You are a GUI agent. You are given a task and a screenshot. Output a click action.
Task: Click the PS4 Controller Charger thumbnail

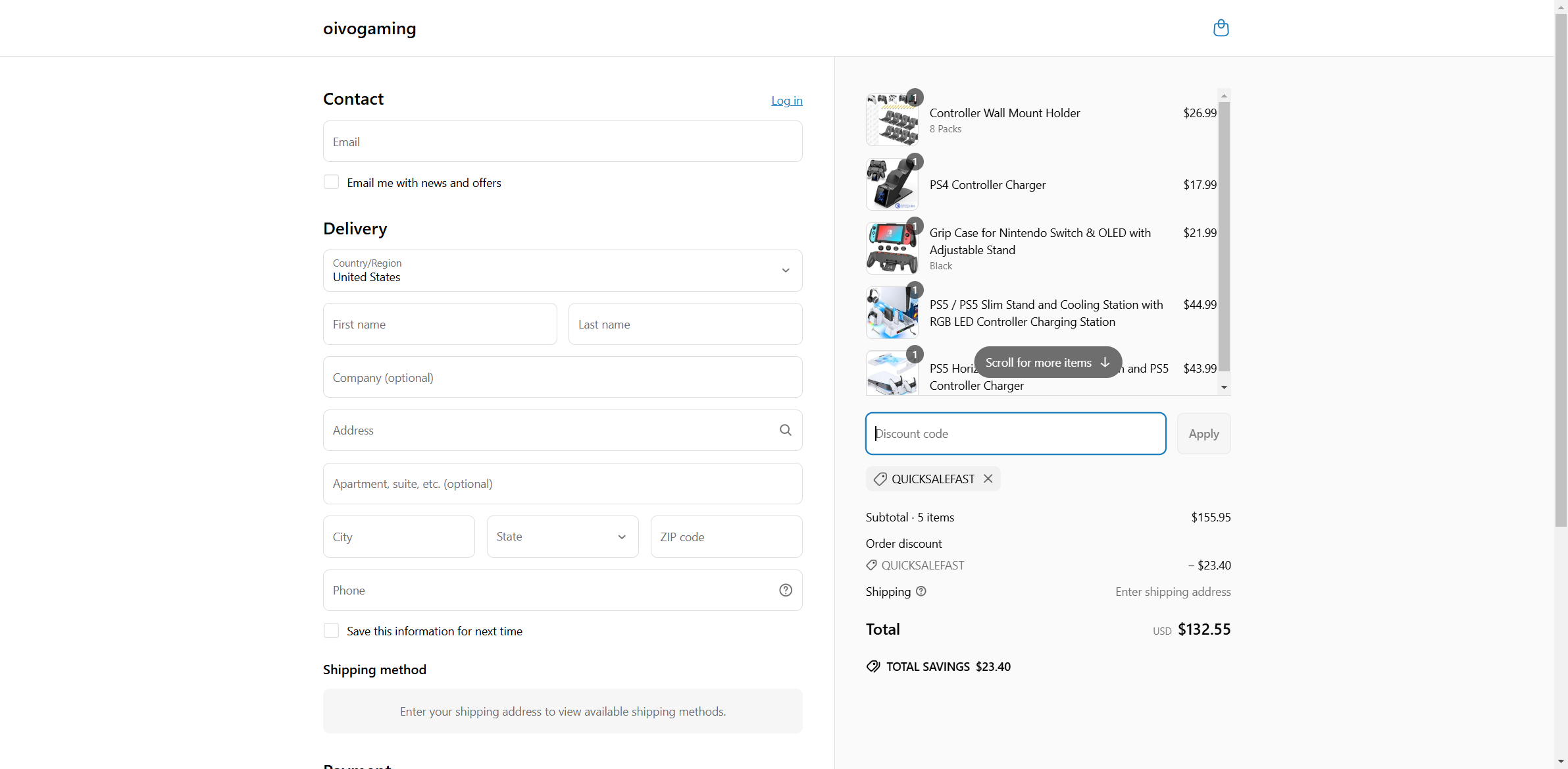(892, 184)
